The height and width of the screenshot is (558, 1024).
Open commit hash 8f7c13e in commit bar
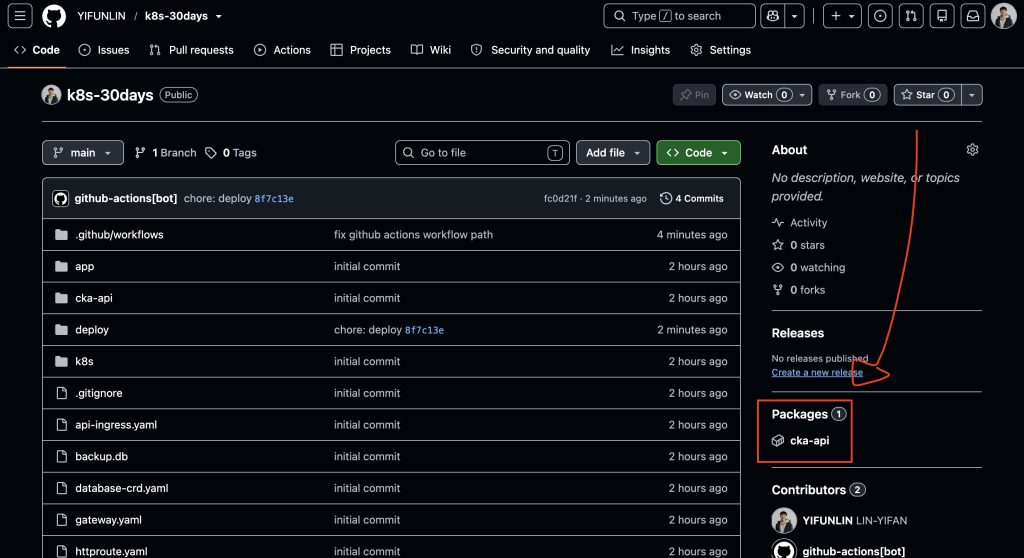(274, 199)
